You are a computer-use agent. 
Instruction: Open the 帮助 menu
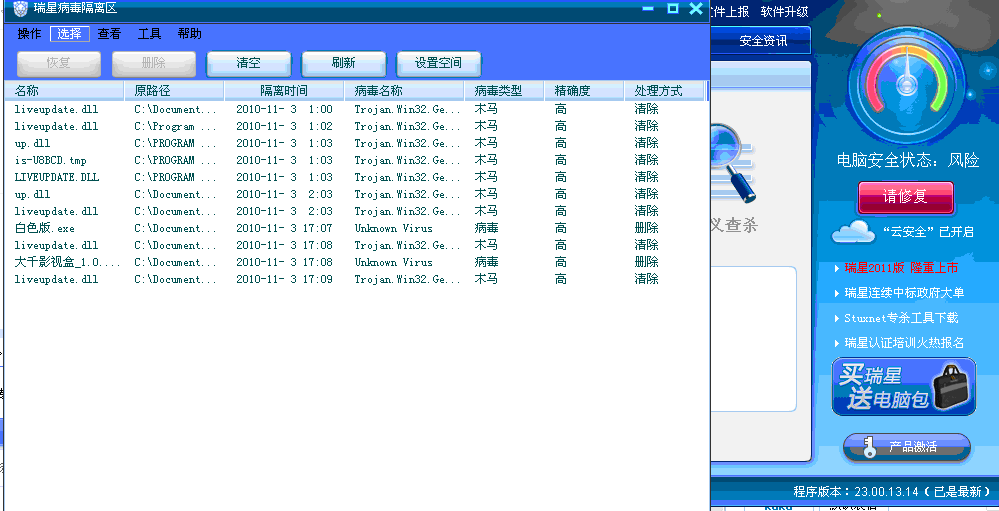click(x=189, y=34)
